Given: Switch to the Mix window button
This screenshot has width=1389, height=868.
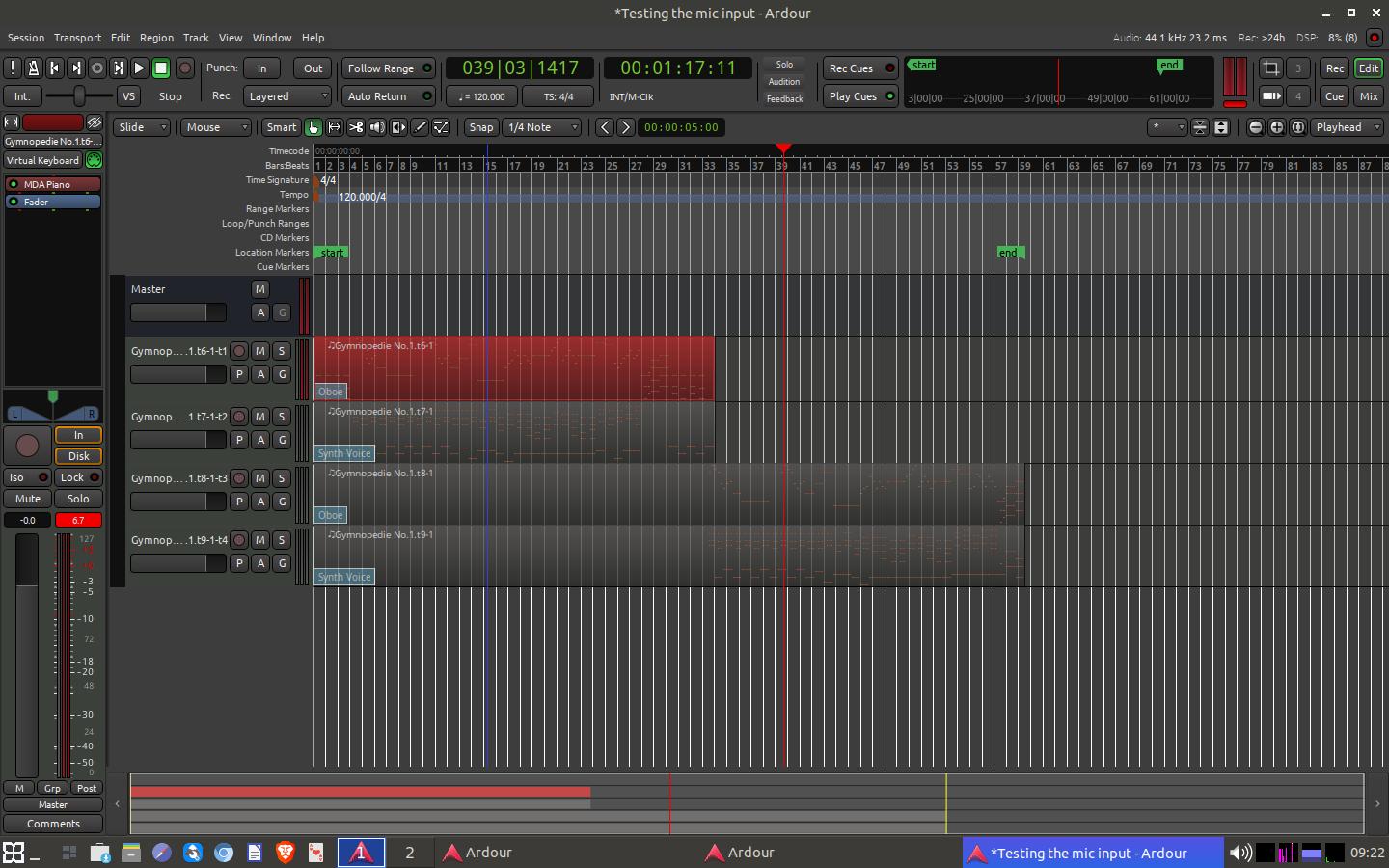Looking at the screenshot, I should pos(1368,96).
